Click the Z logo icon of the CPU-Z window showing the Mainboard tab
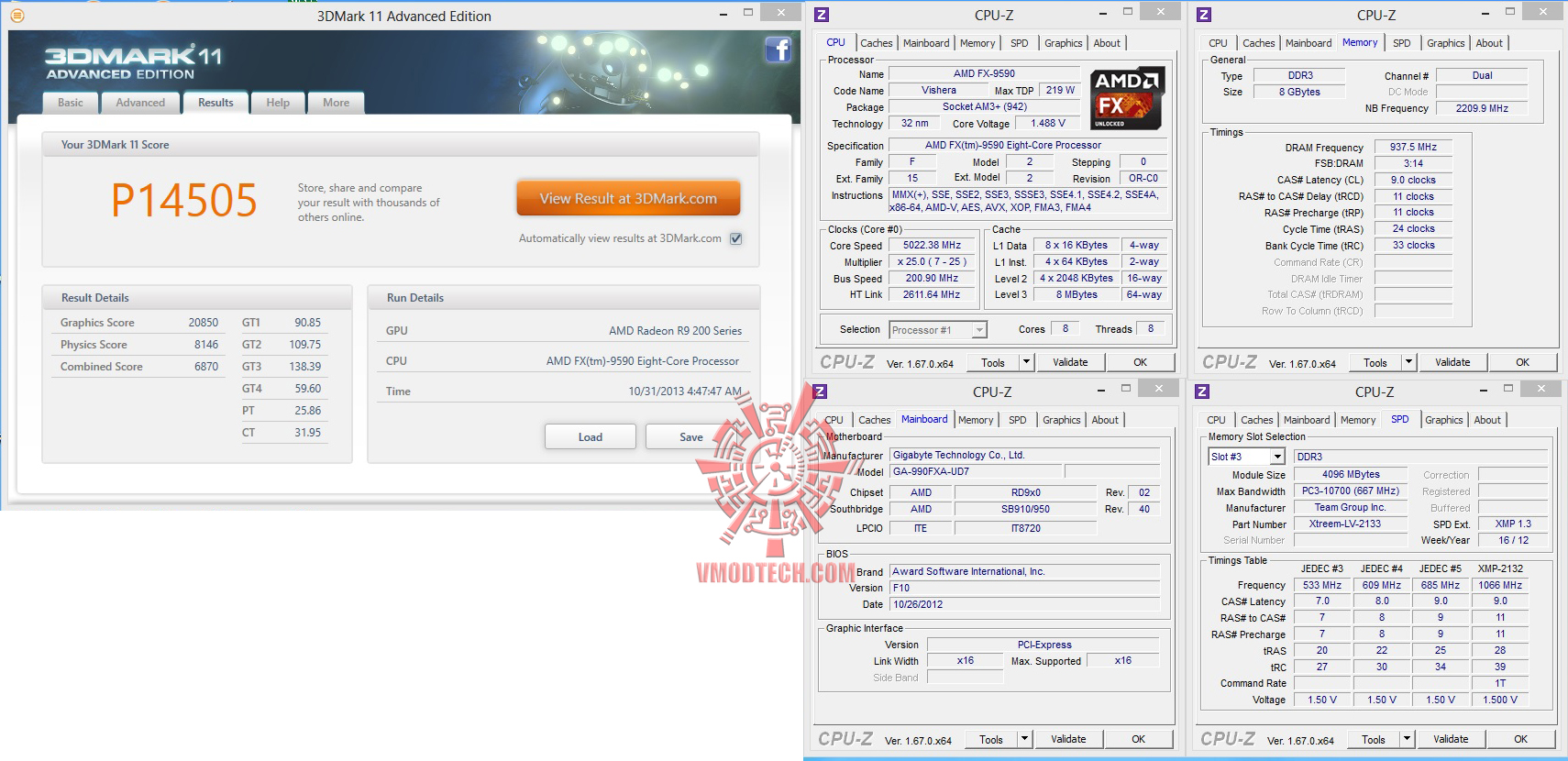Screen dimensions: 1568x761 tap(820, 392)
